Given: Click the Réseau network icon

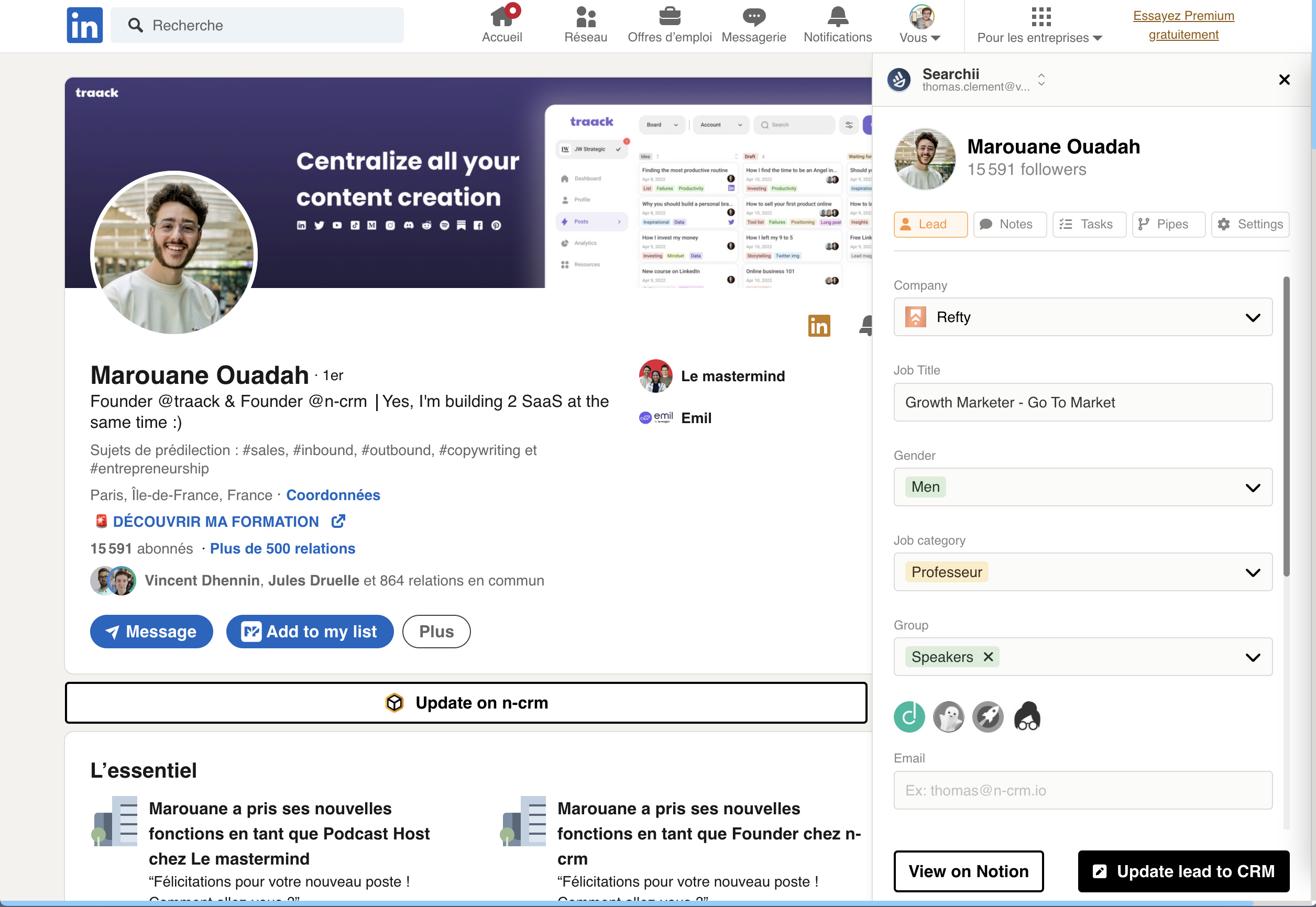Looking at the screenshot, I should 586,17.
